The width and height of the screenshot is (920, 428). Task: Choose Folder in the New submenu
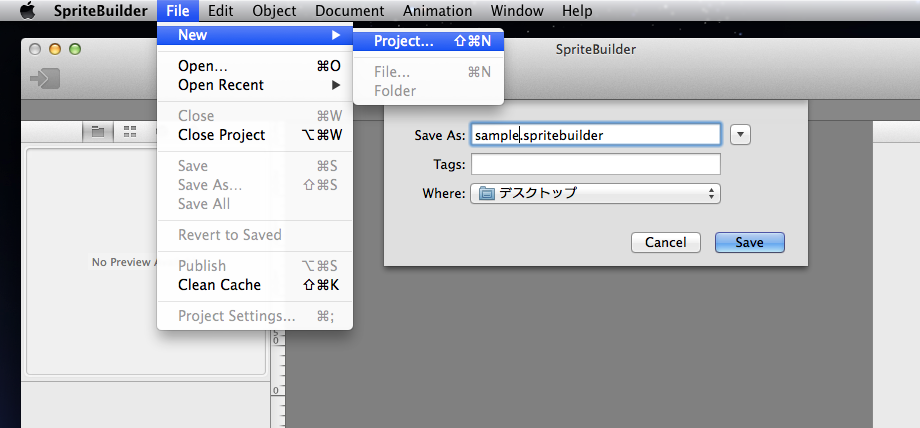click(x=428, y=91)
